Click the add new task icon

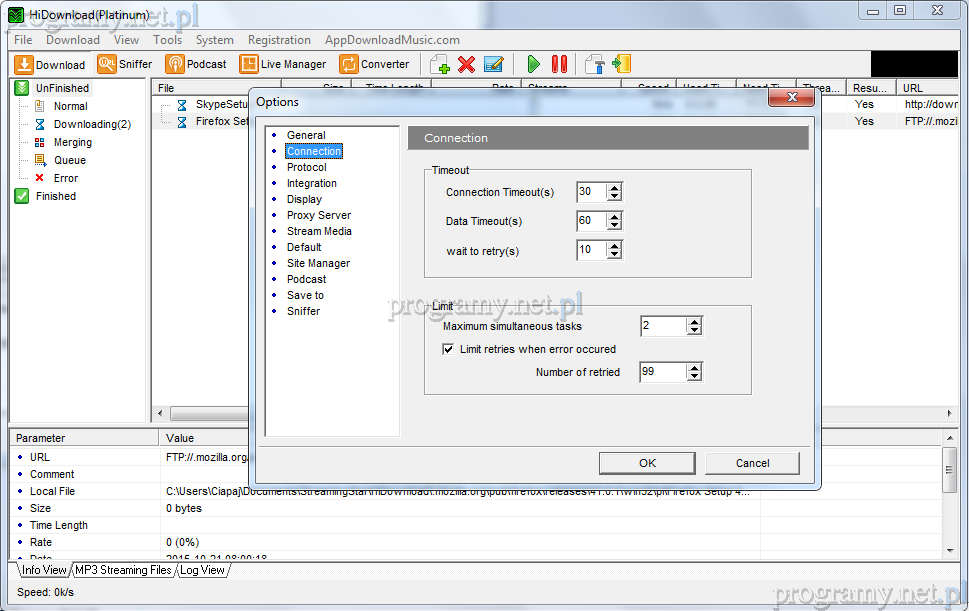pos(440,64)
